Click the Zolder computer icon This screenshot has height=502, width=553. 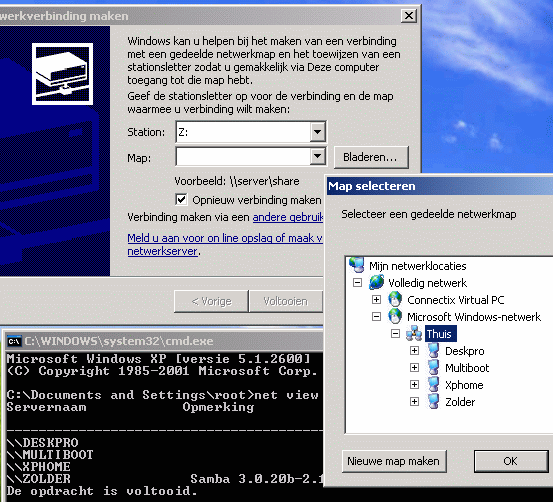coord(433,401)
